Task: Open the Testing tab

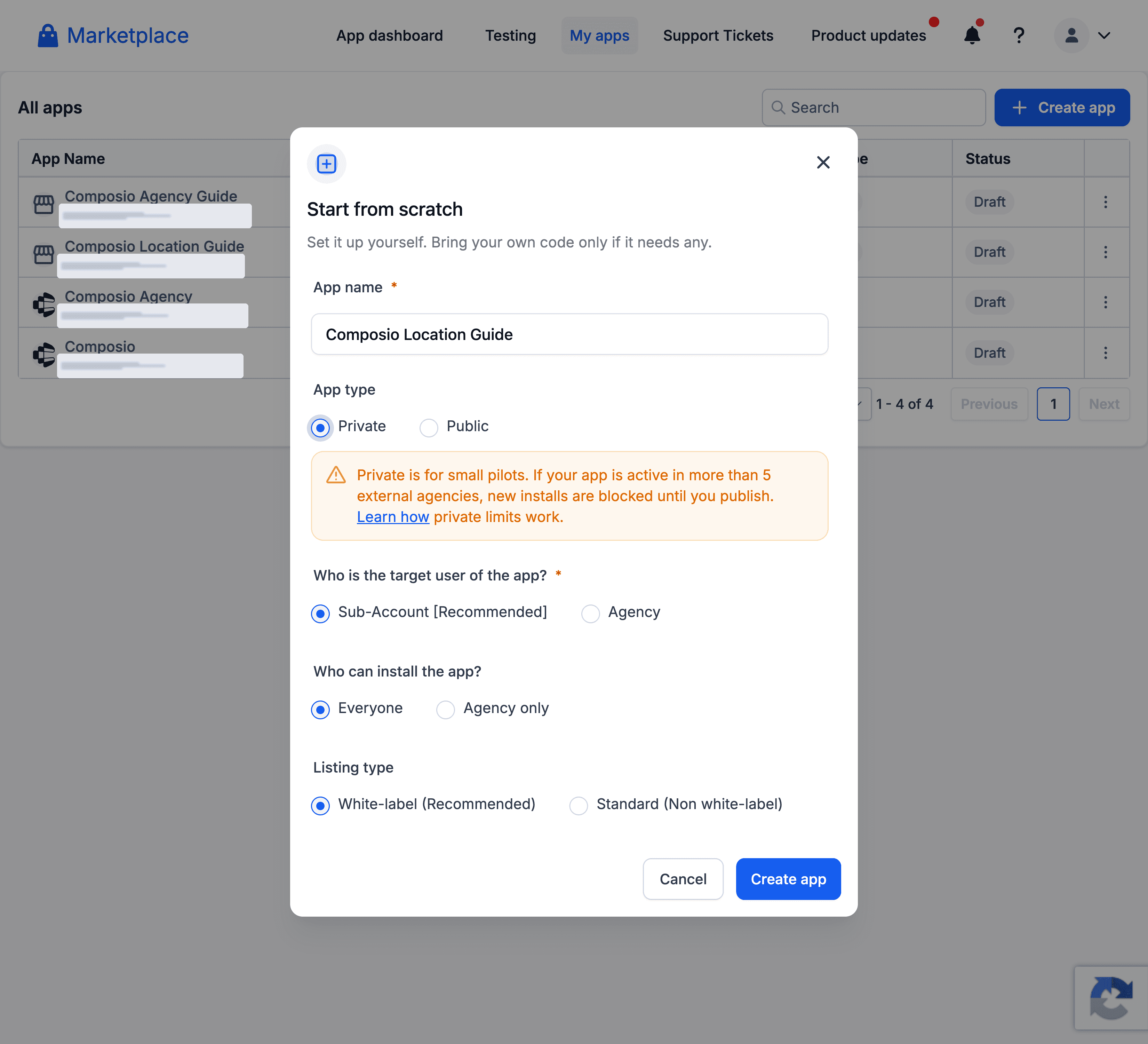Action: [510, 35]
